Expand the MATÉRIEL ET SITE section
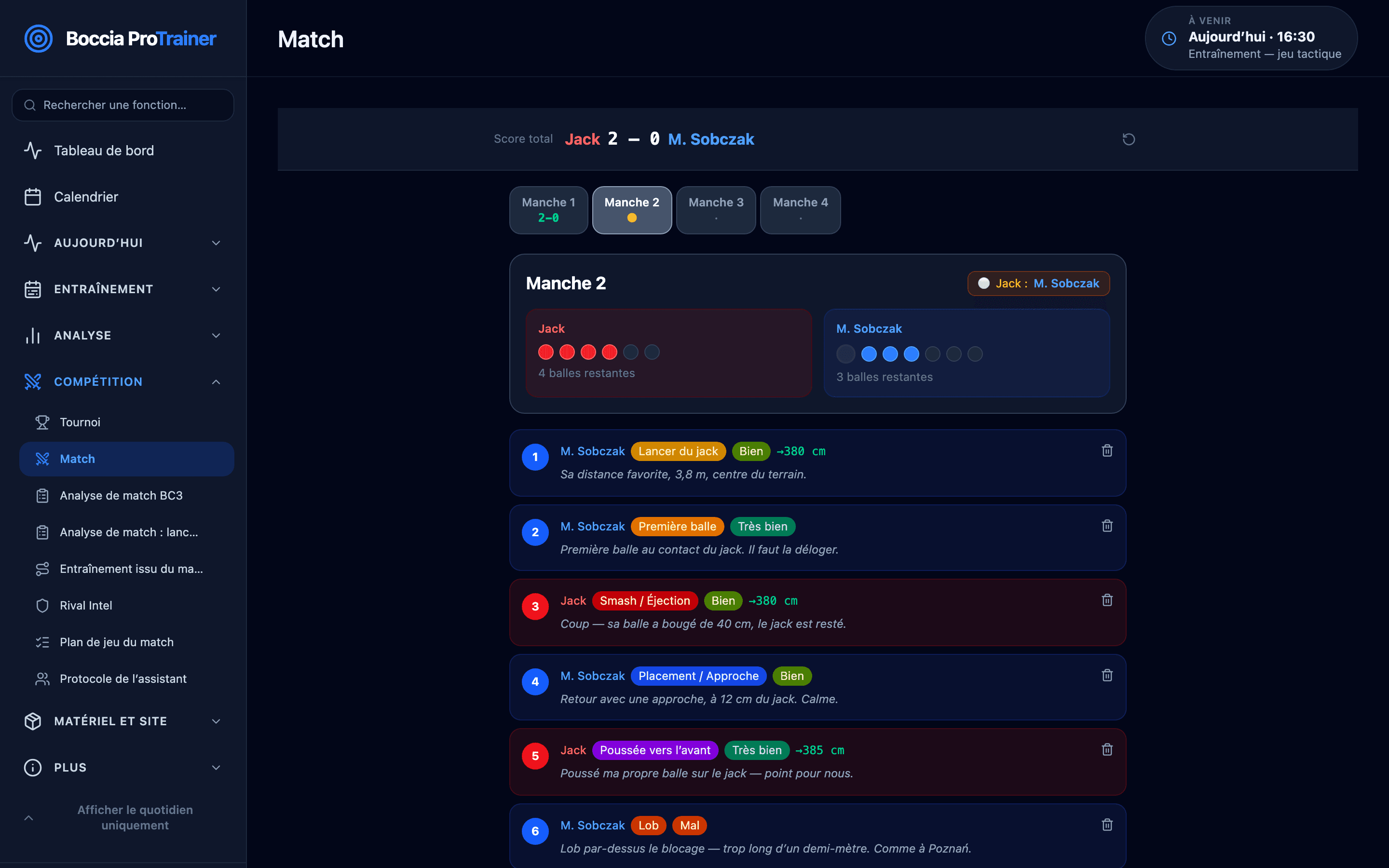The height and width of the screenshot is (868, 1389). pos(123,721)
